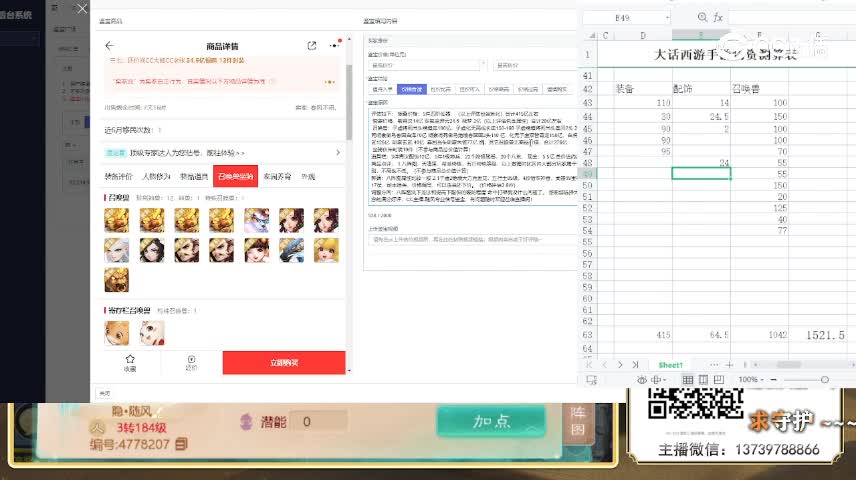The image size is (856, 480).
Task: Open the orange dog pet in storage section
Action: [x=117, y=333]
